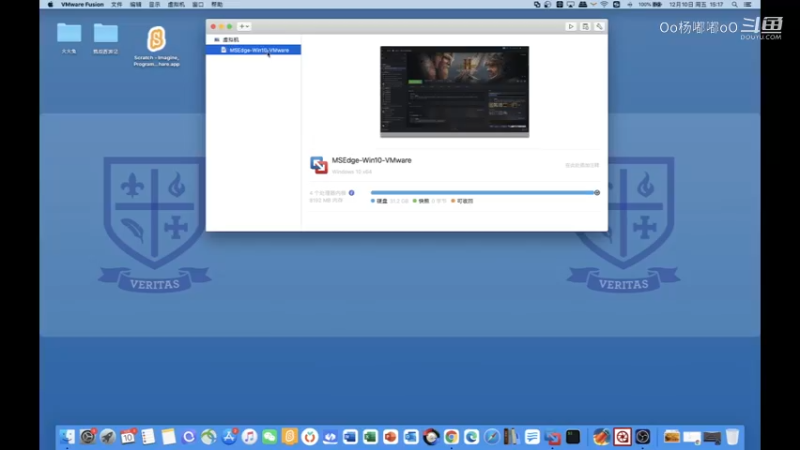Open the snapshots manager toolbar icon
800x450 pixels.
coord(585,27)
